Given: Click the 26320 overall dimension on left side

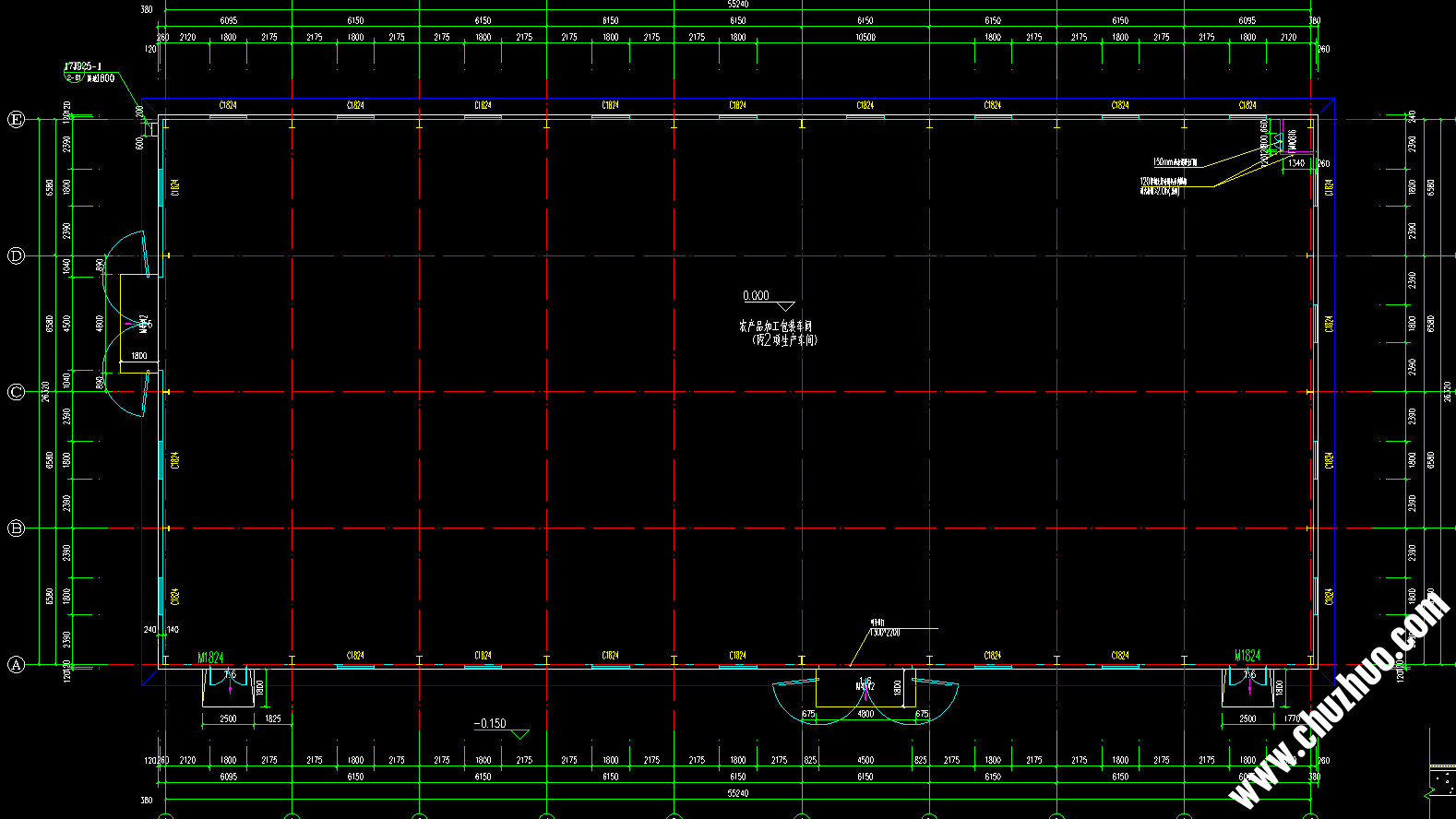Looking at the screenshot, I should pos(45,392).
